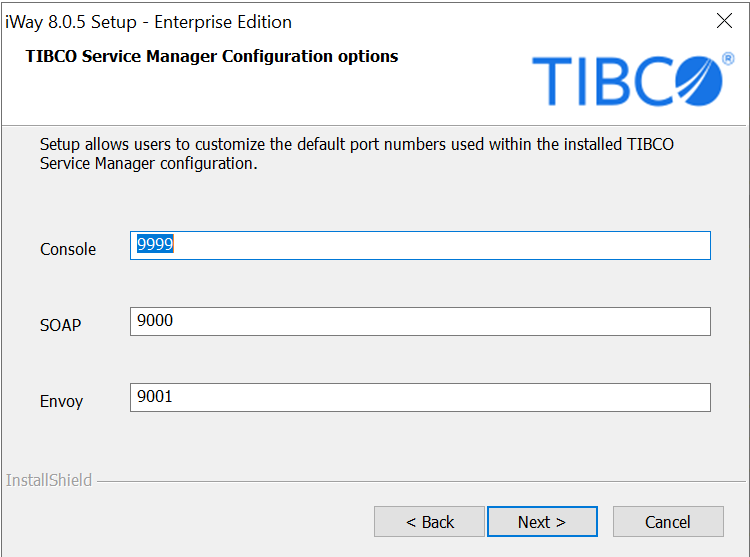Click the Next > button
Viewport: 750px width, 557px height.
[x=542, y=522]
